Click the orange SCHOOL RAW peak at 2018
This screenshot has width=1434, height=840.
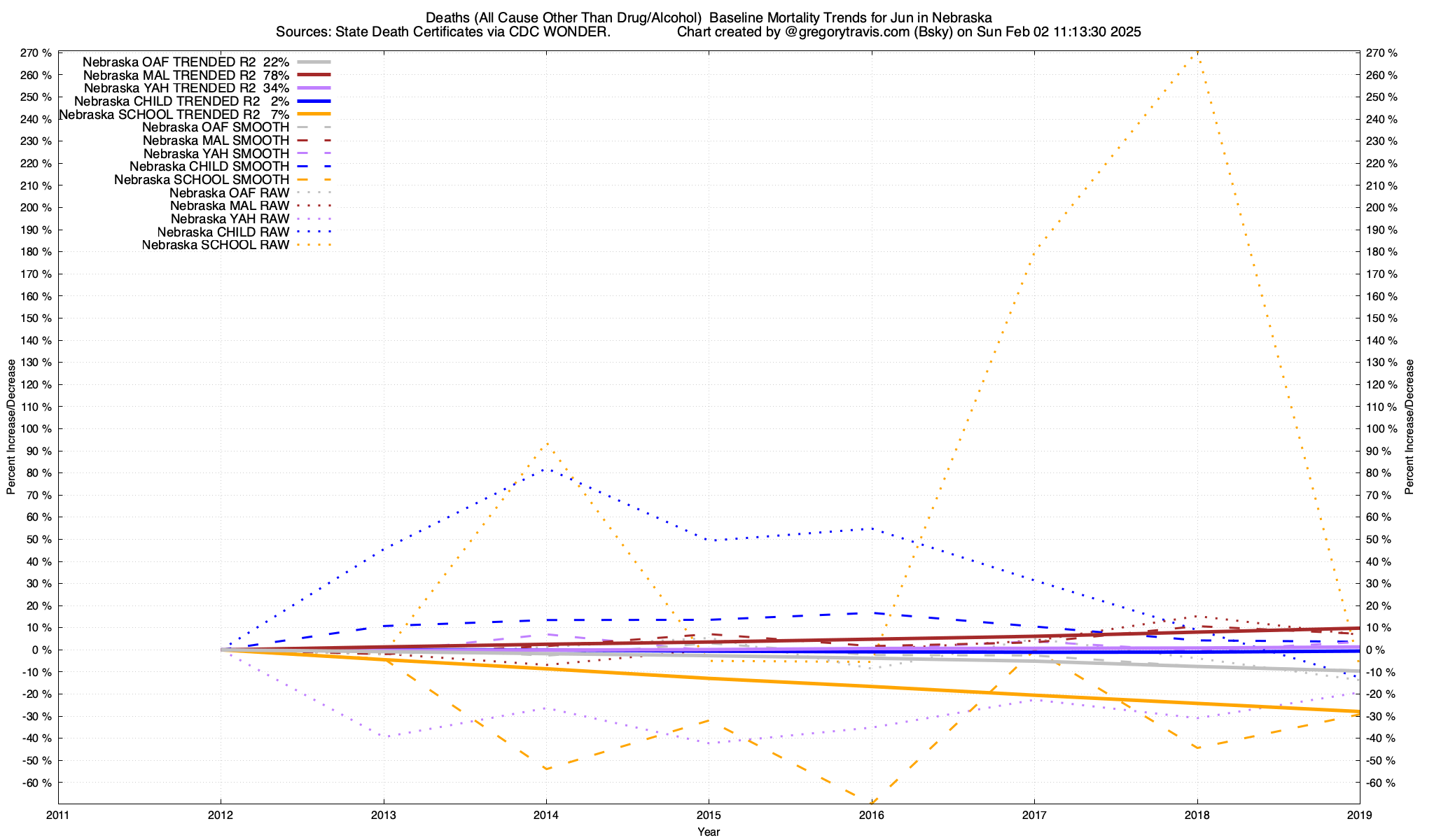tap(1197, 53)
